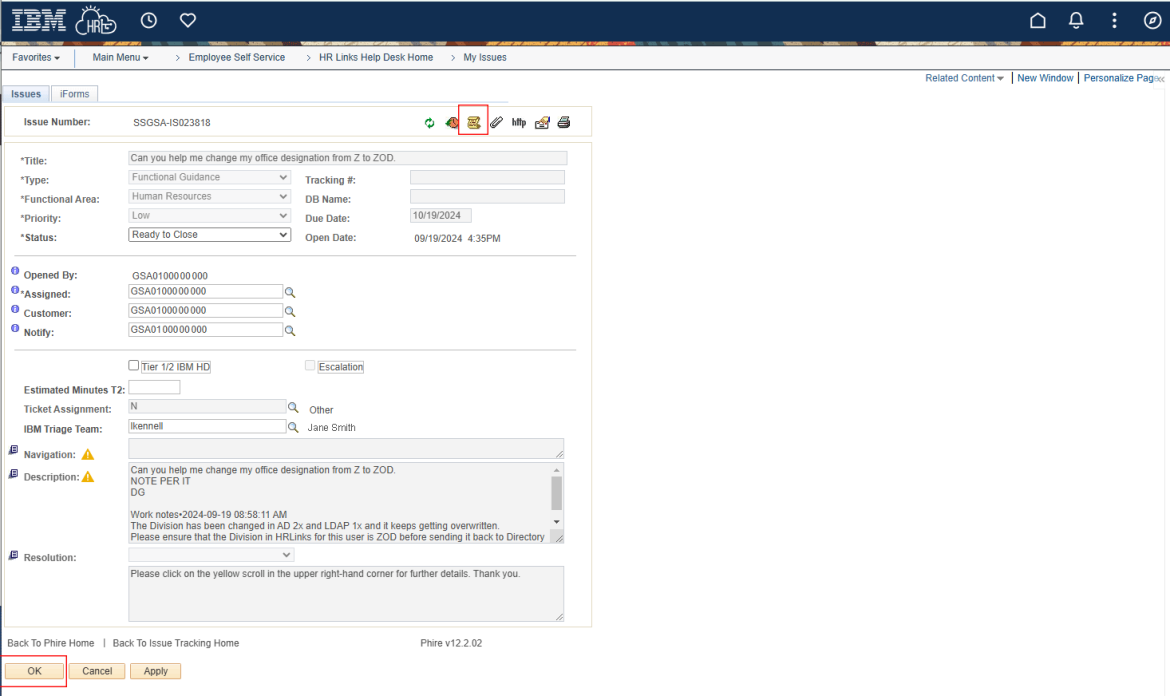Click the printer icon

point(564,123)
